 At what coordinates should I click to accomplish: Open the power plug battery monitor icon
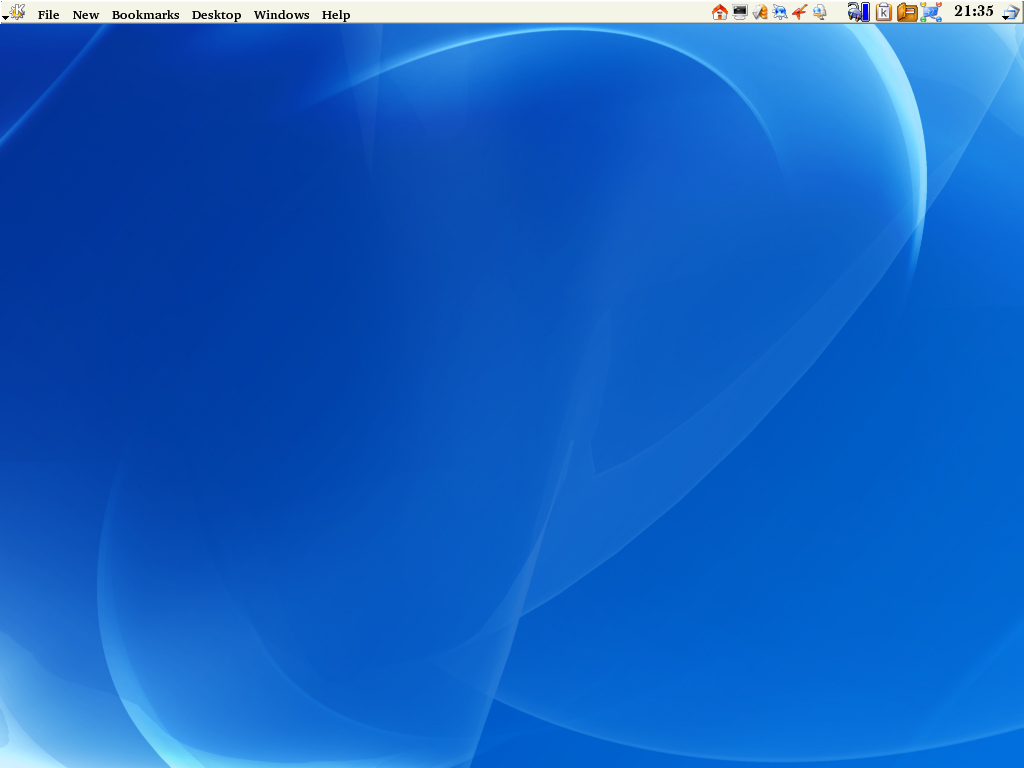click(858, 12)
